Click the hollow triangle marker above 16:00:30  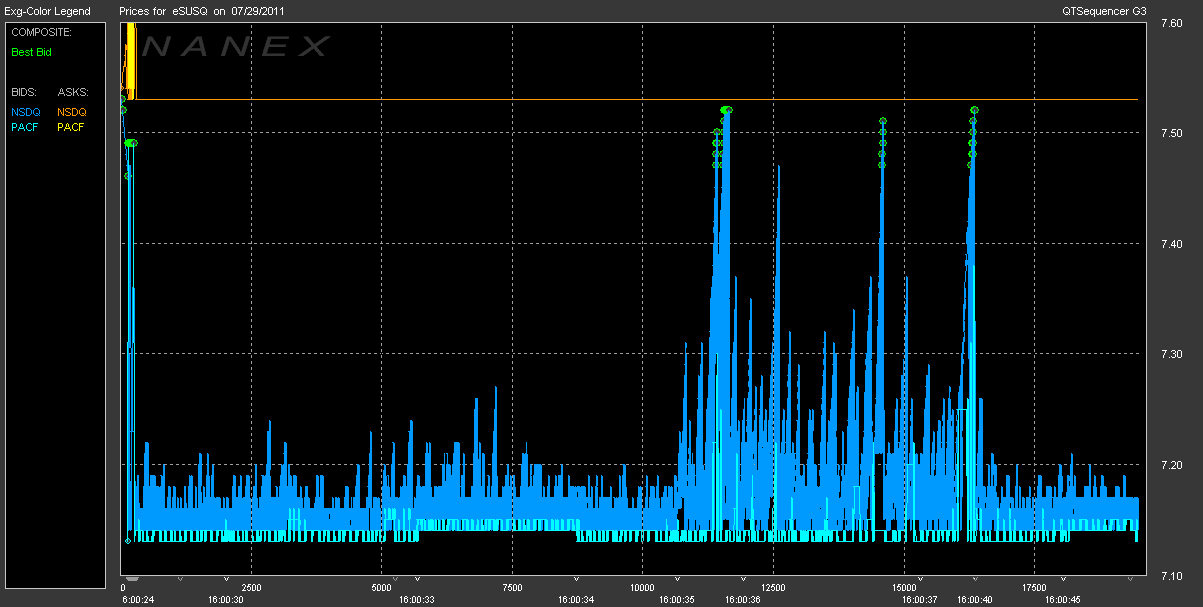click(226, 578)
